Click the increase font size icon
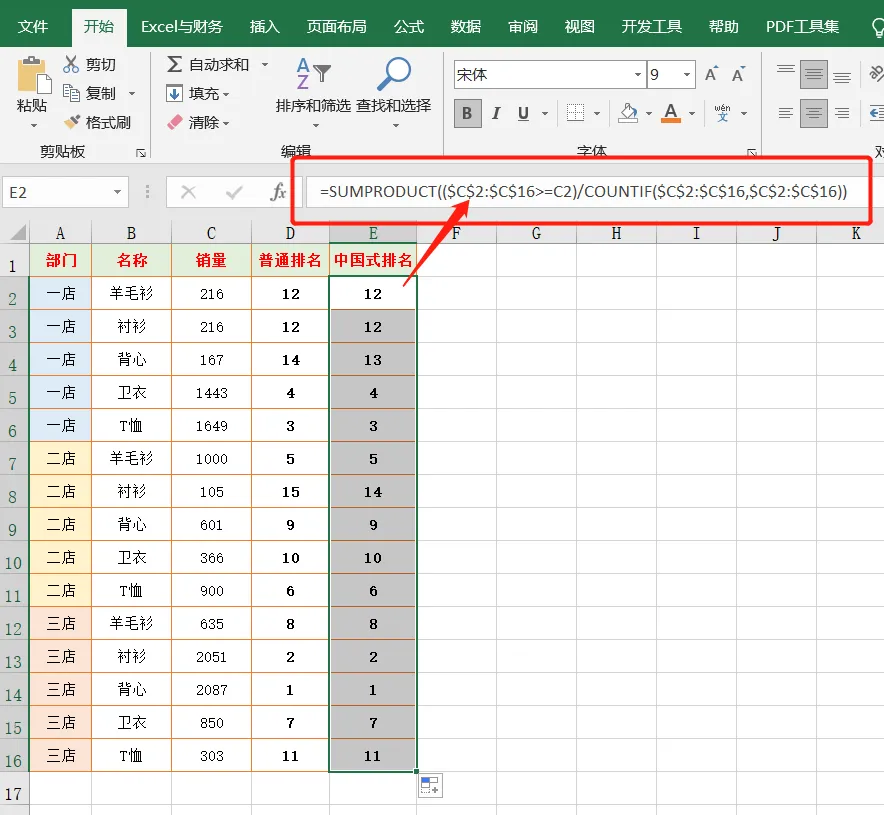This screenshot has width=884, height=815. coord(712,75)
